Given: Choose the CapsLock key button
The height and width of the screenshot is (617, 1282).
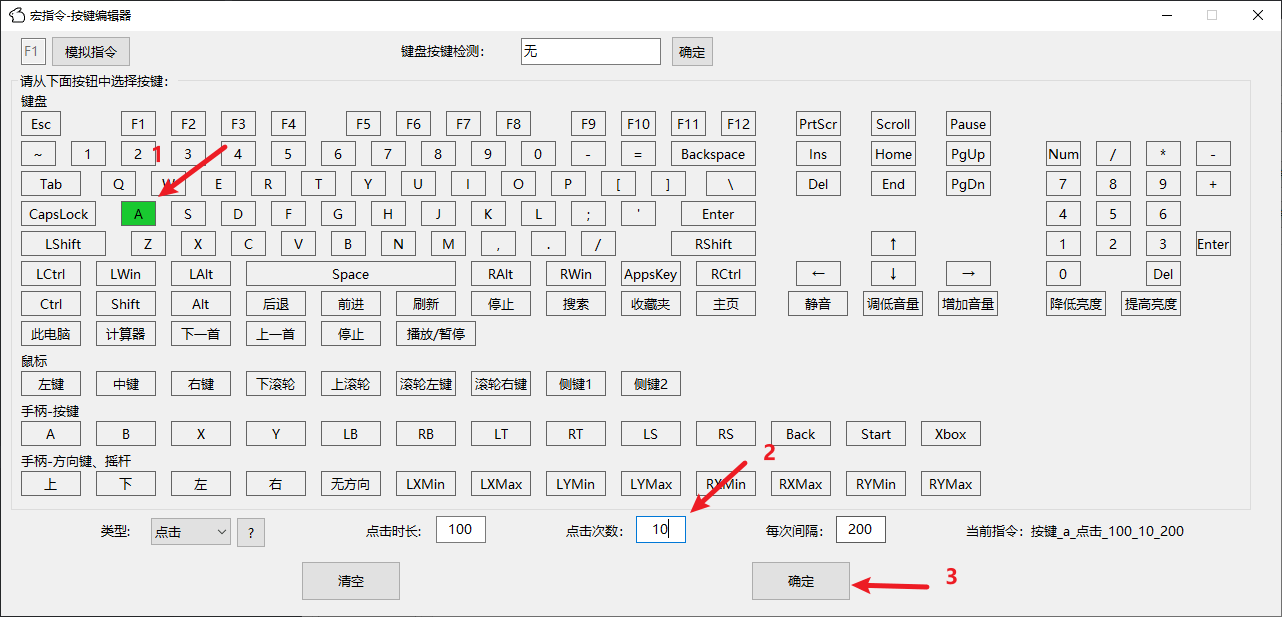Looking at the screenshot, I should click(x=58, y=214).
